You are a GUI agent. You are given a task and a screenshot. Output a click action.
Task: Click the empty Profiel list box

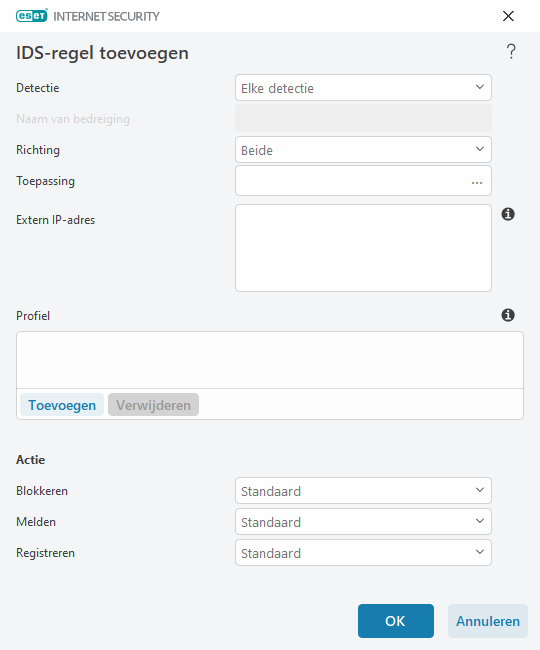[270, 360]
